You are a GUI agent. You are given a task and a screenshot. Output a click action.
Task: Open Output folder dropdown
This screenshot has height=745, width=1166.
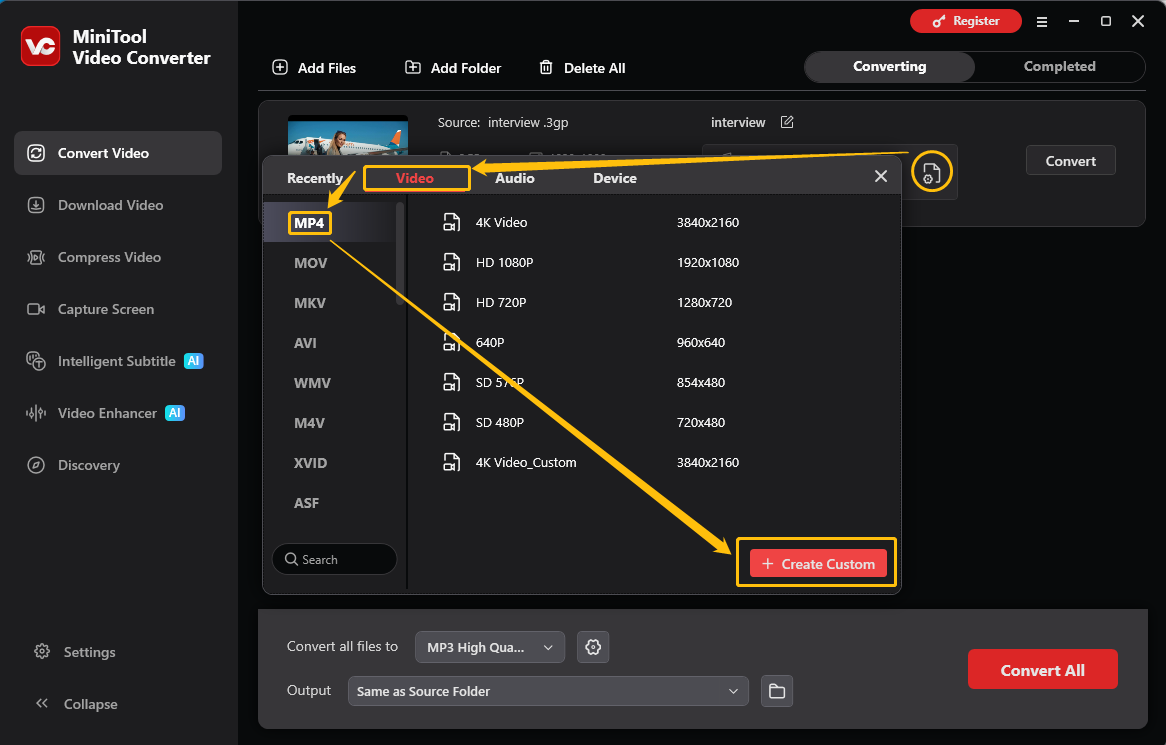548,691
